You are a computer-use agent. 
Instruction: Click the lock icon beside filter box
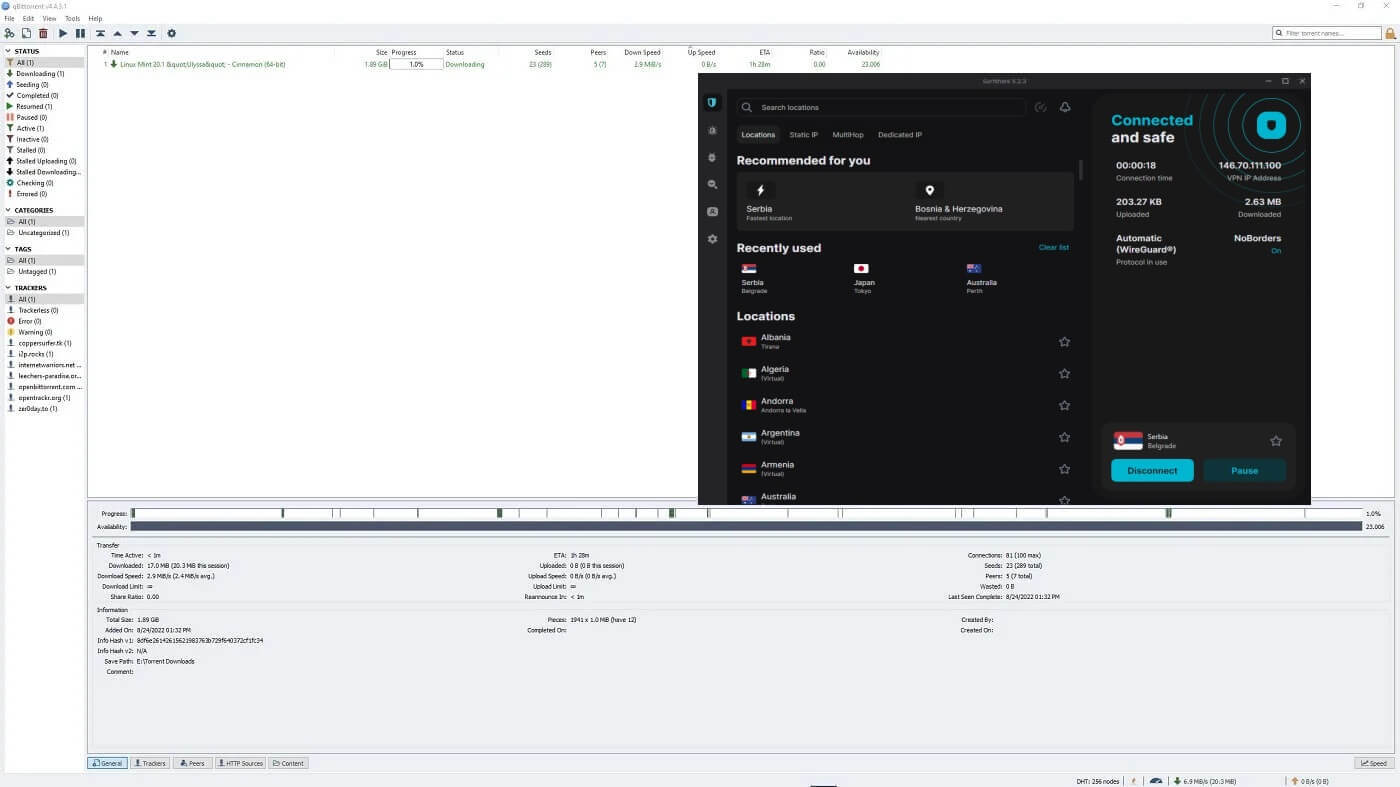click(x=1390, y=33)
